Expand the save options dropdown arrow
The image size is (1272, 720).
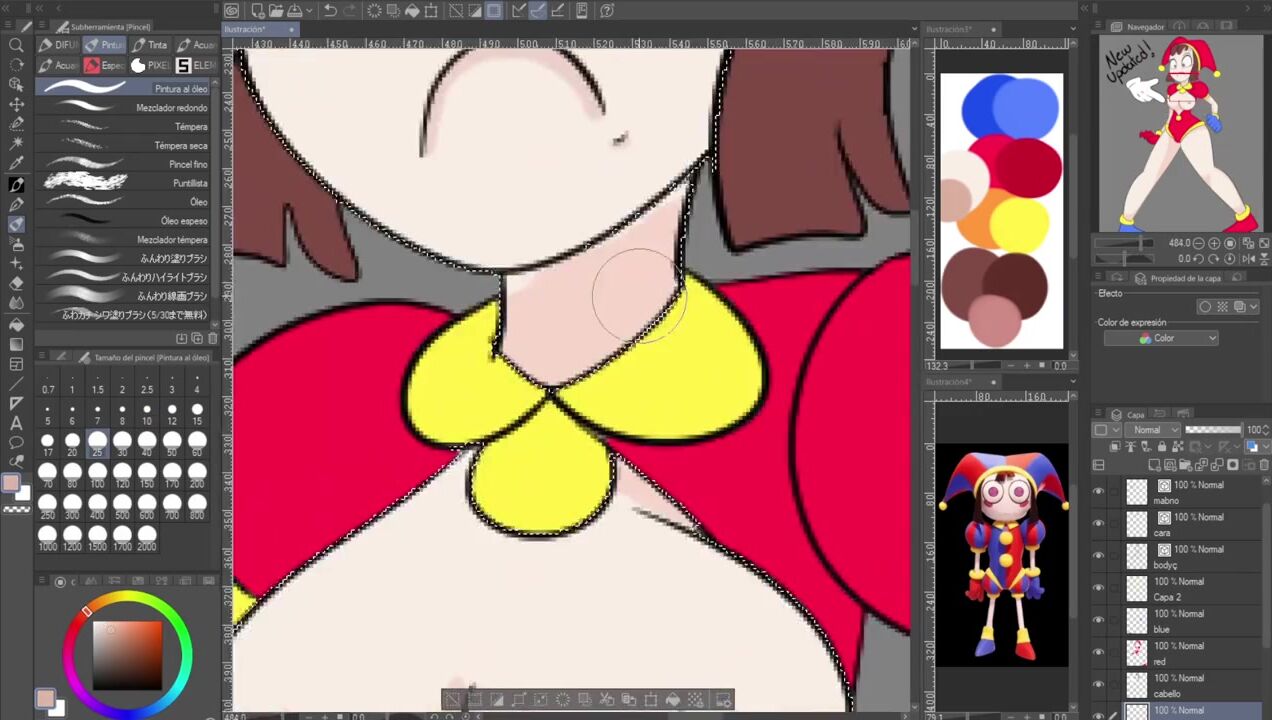tap(310, 11)
